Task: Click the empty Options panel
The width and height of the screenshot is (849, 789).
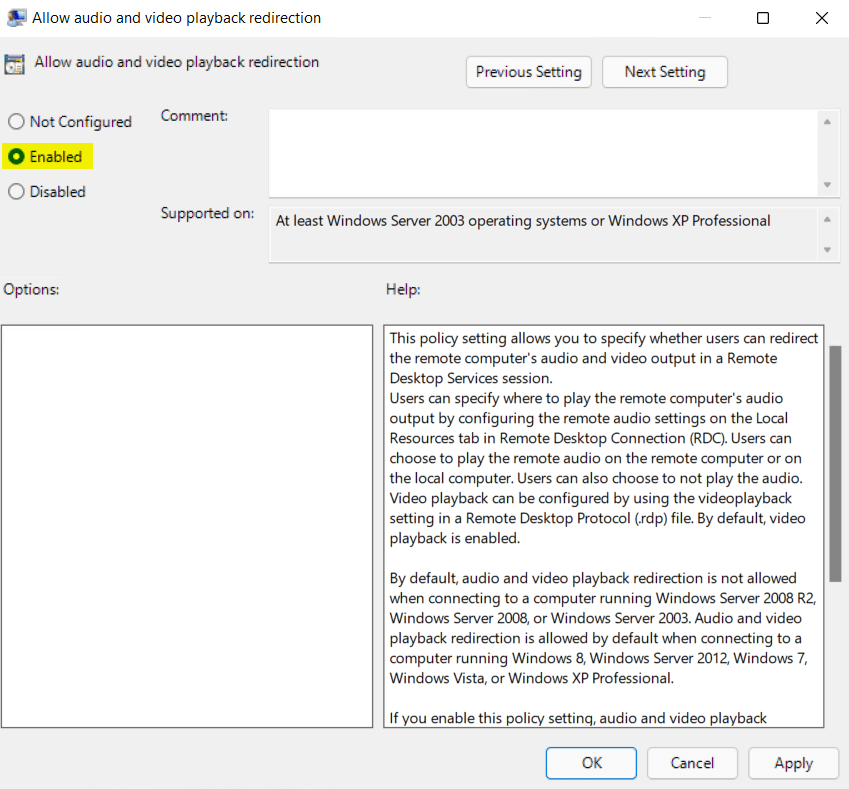Action: (187, 526)
